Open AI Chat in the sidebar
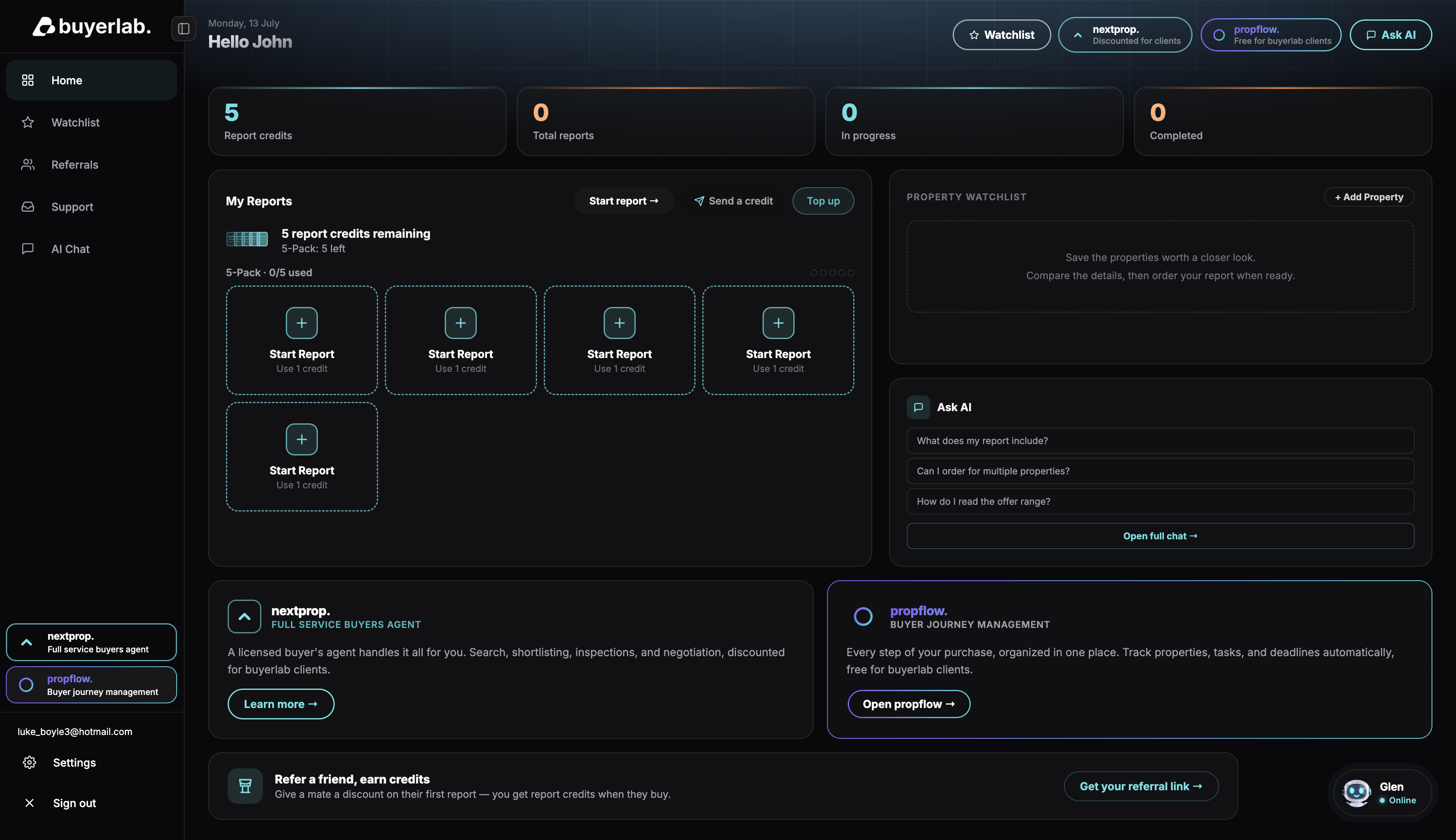1456x840 pixels. (x=91, y=249)
